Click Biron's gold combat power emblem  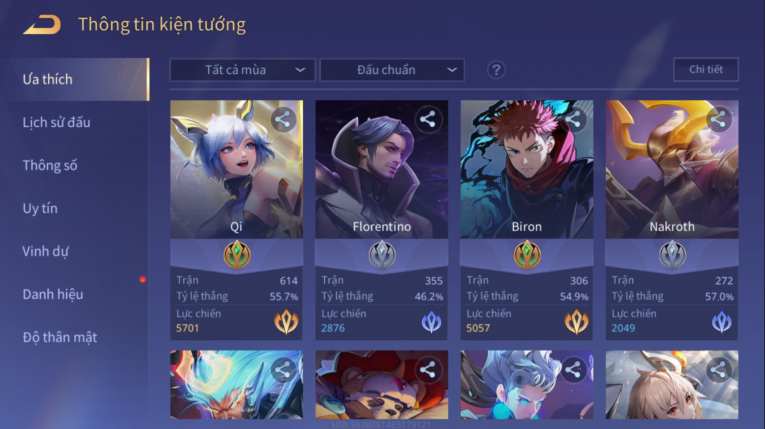576,322
